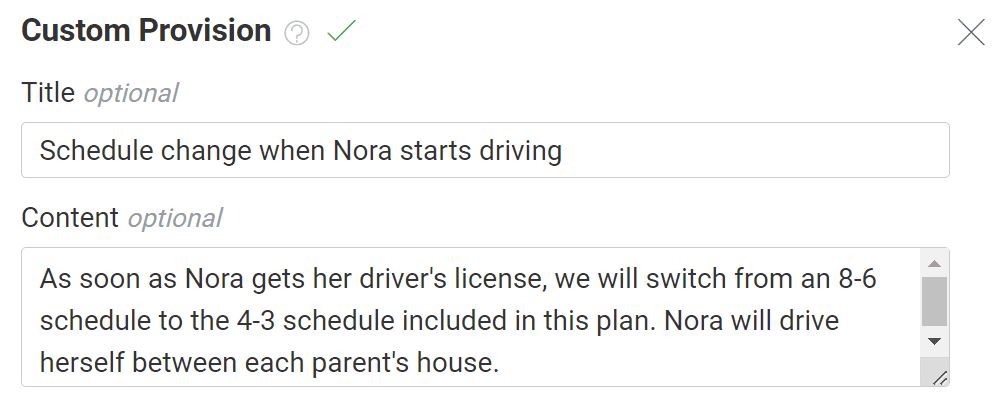Place cursor after "parent's house." in Content

pyautogui.click(x=500, y=364)
